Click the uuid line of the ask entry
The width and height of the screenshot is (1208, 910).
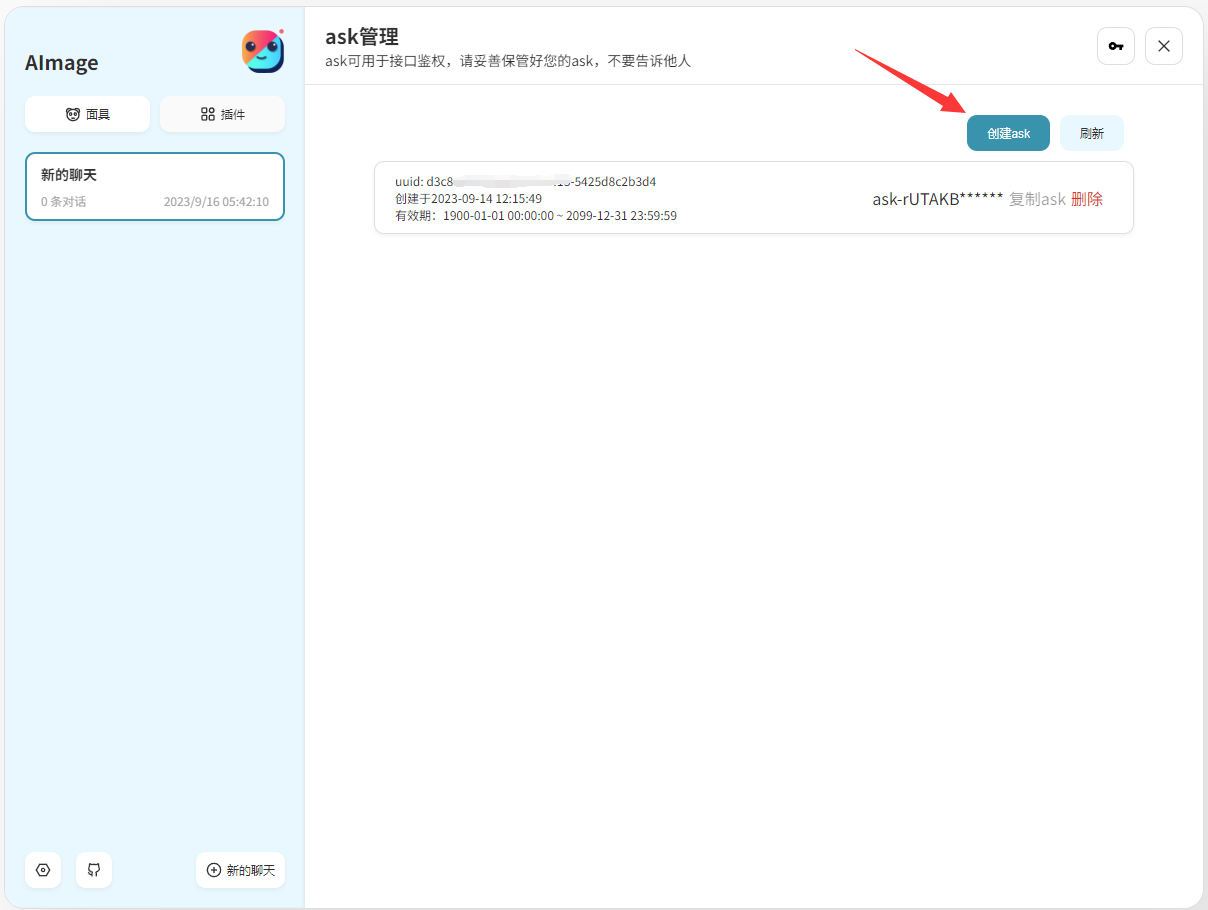(525, 182)
